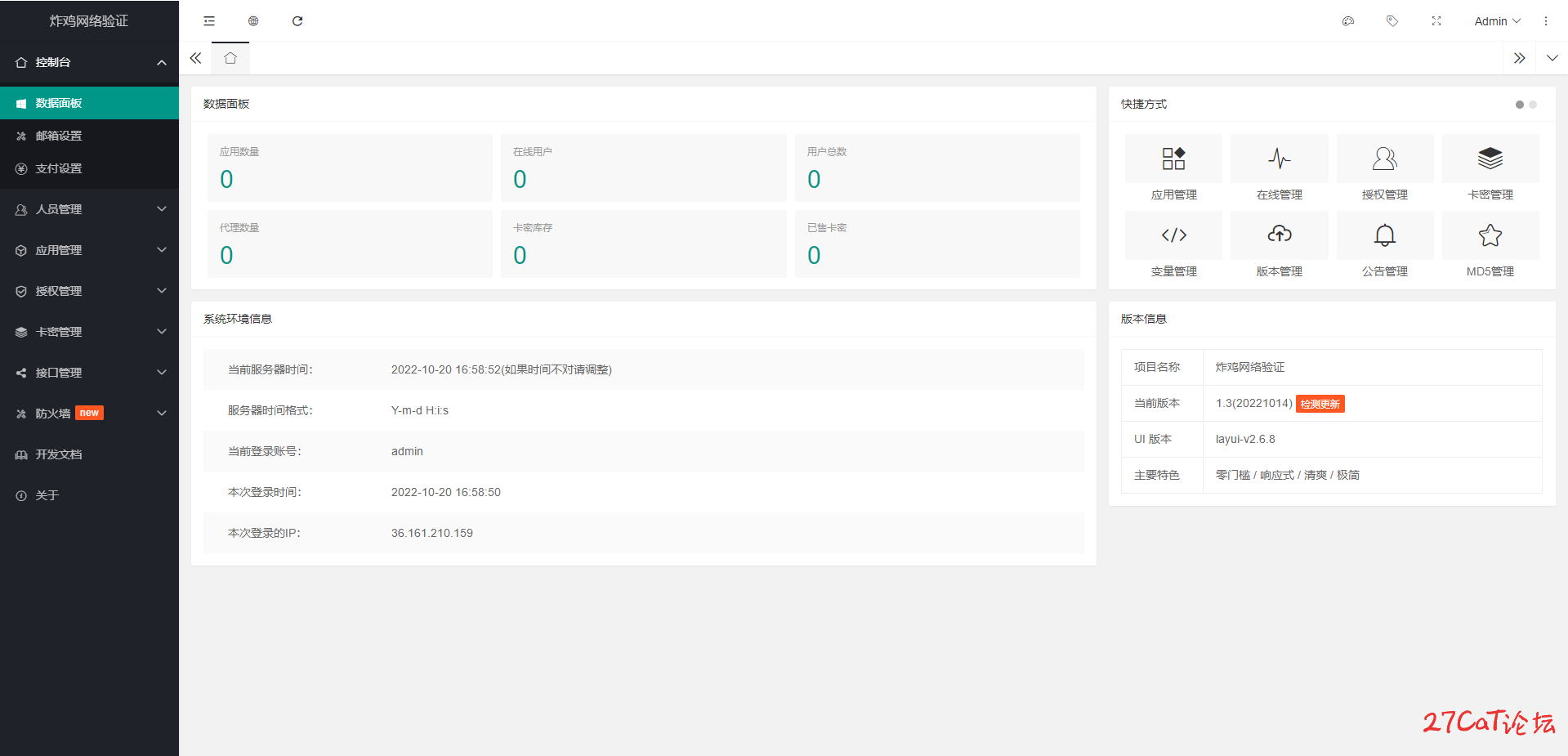1568x756 pixels.
Task: Click the 炸鸡网络验证 logo title
Action: pyautogui.click(x=89, y=21)
